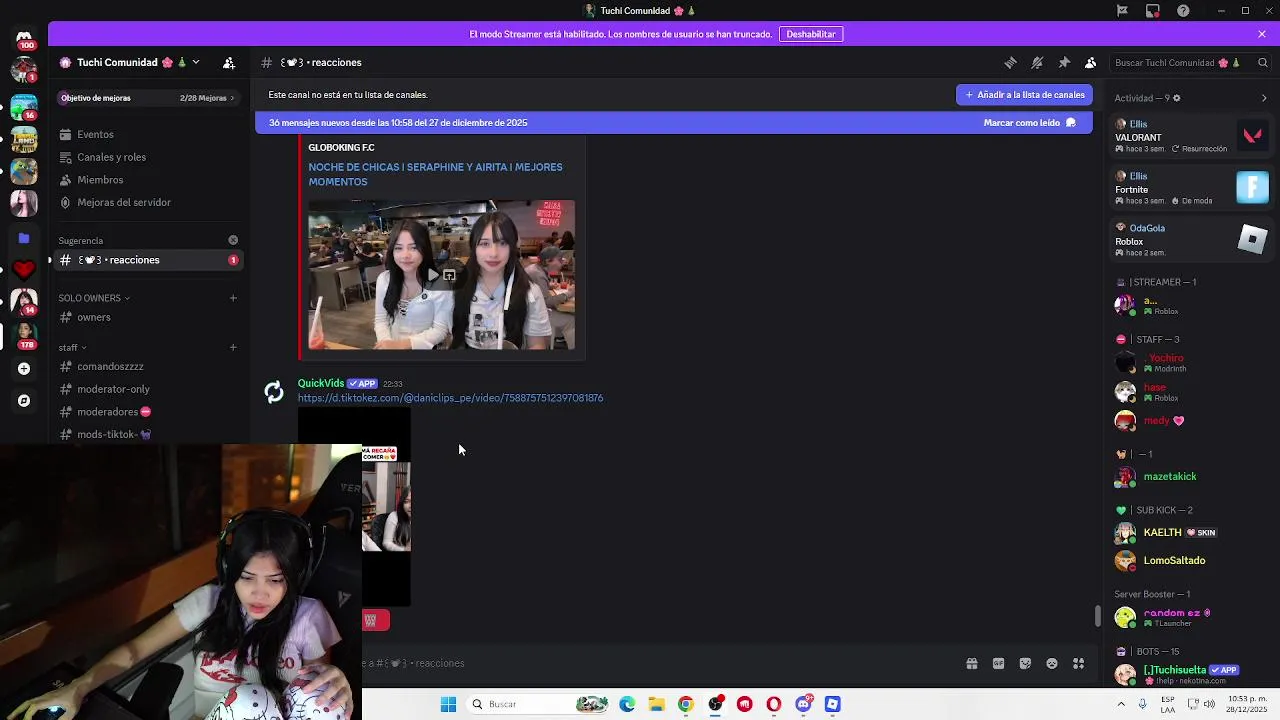Collapse SOLO OWNERS category
This screenshot has height=720, width=1280.
93,298
